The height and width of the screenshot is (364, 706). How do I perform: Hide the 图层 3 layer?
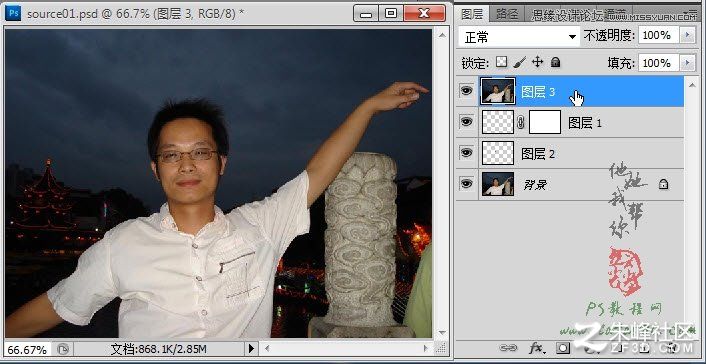[466, 91]
